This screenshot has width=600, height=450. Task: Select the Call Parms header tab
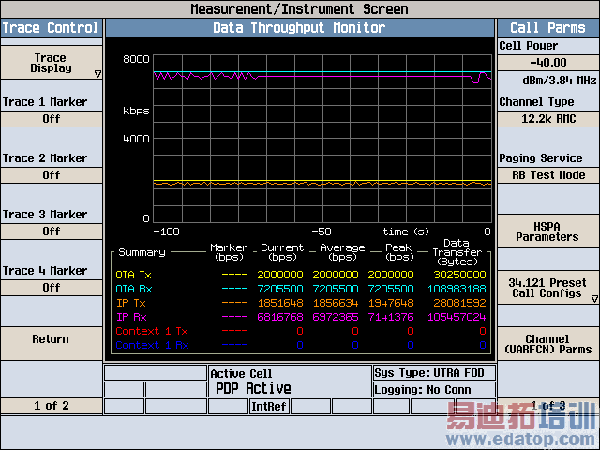tap(548, 28)
